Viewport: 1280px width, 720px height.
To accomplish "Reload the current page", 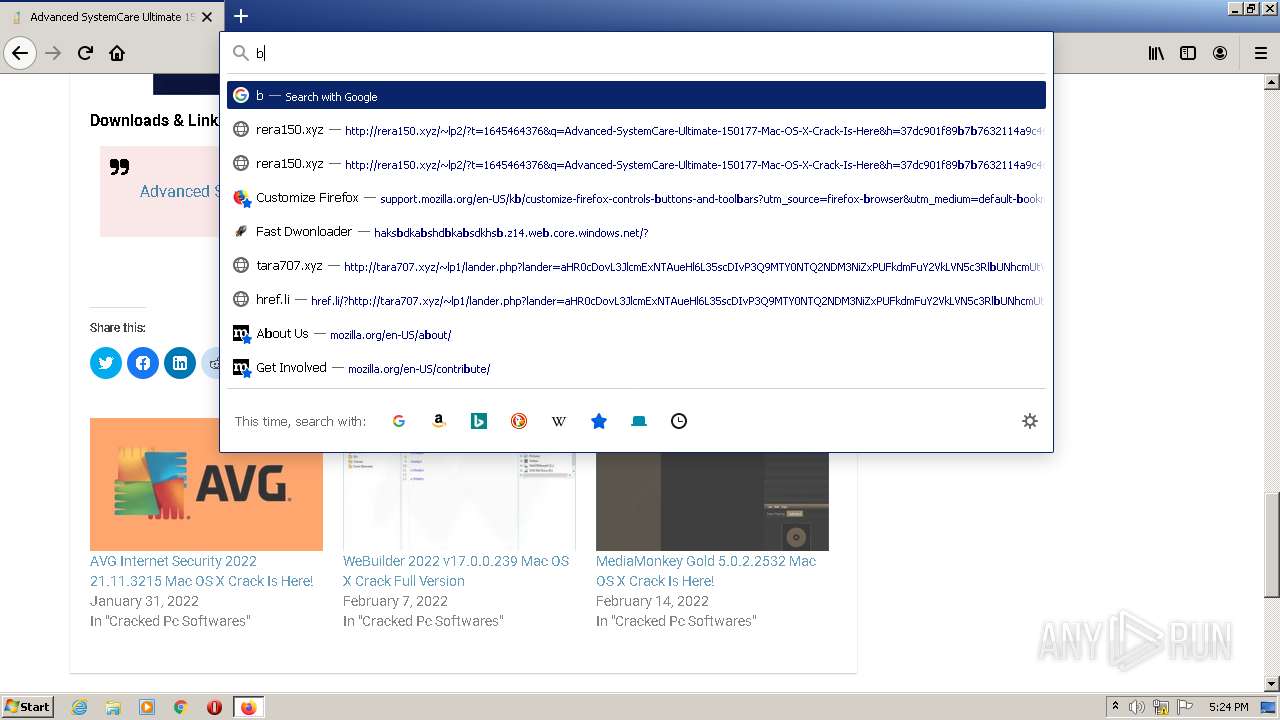I will [x=85, y=53].
